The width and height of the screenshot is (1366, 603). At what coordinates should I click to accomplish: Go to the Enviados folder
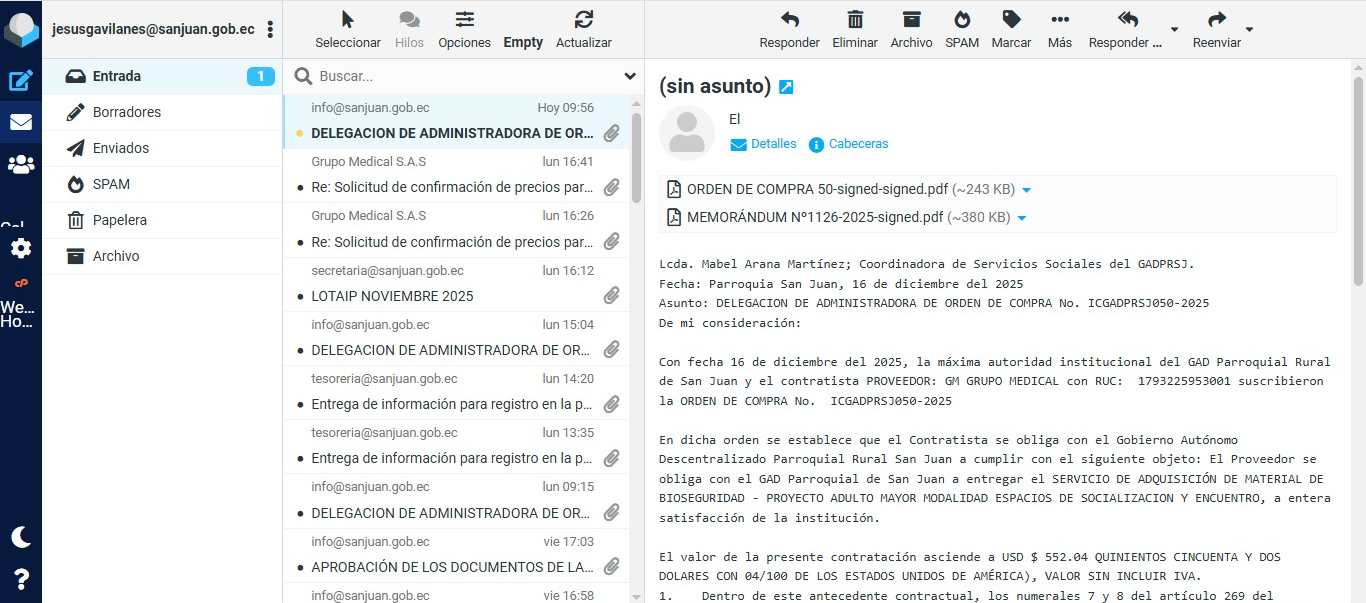pyautogui.click(x=120, y=148)
